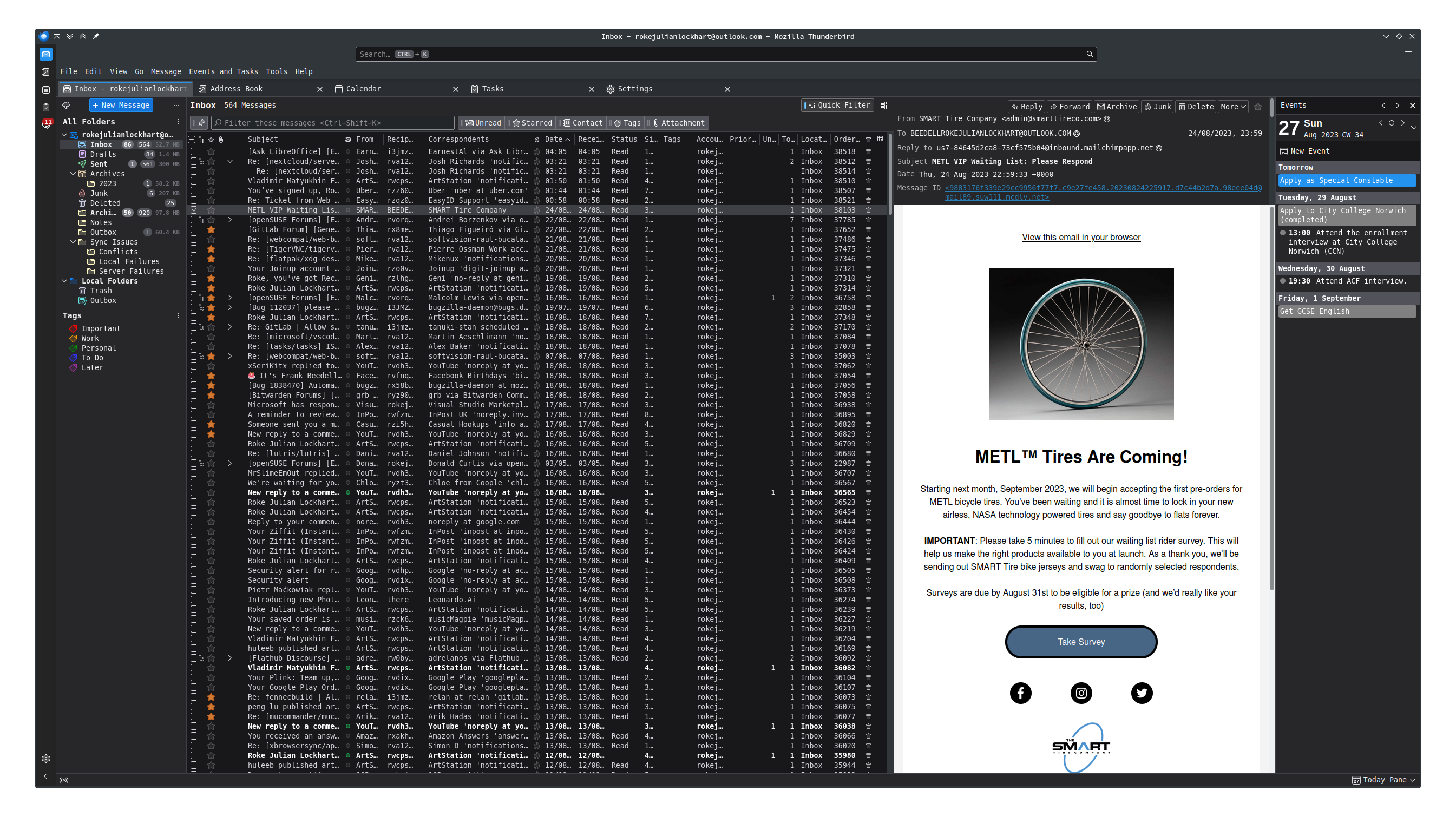Open settings gear at the sidebar bottom
This screenshot has width=1456, height=830.
(46, 759)
